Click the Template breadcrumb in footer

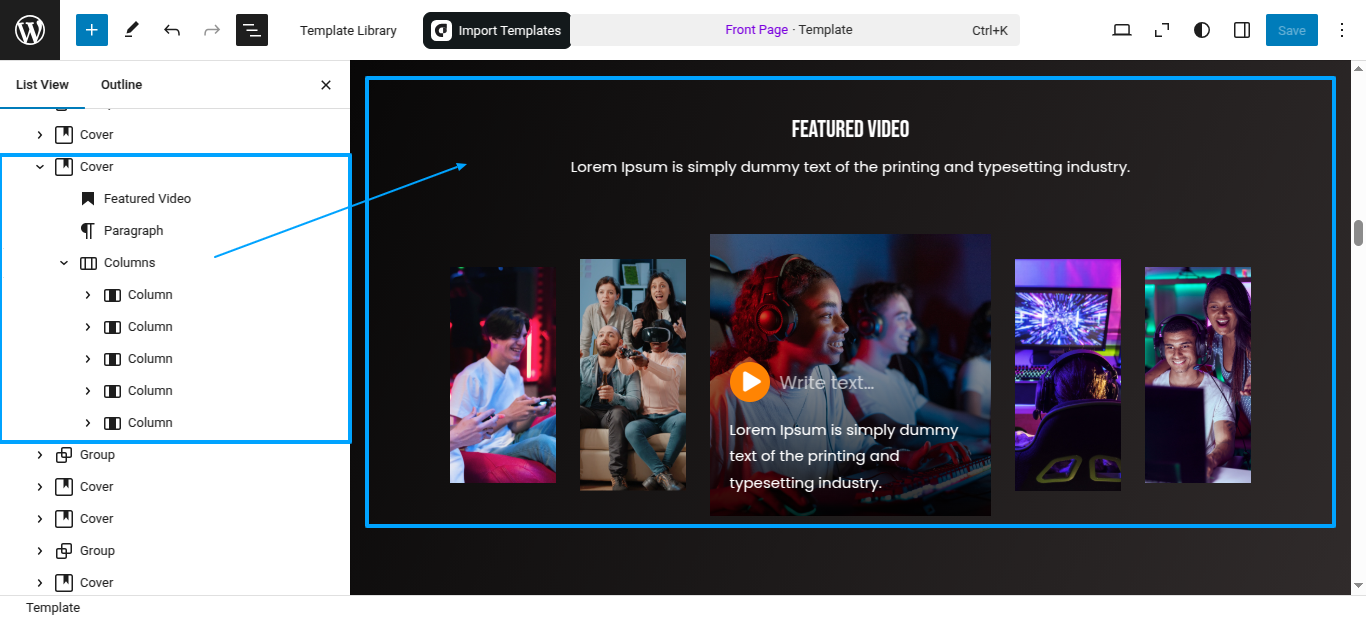[x=53, y=608]
